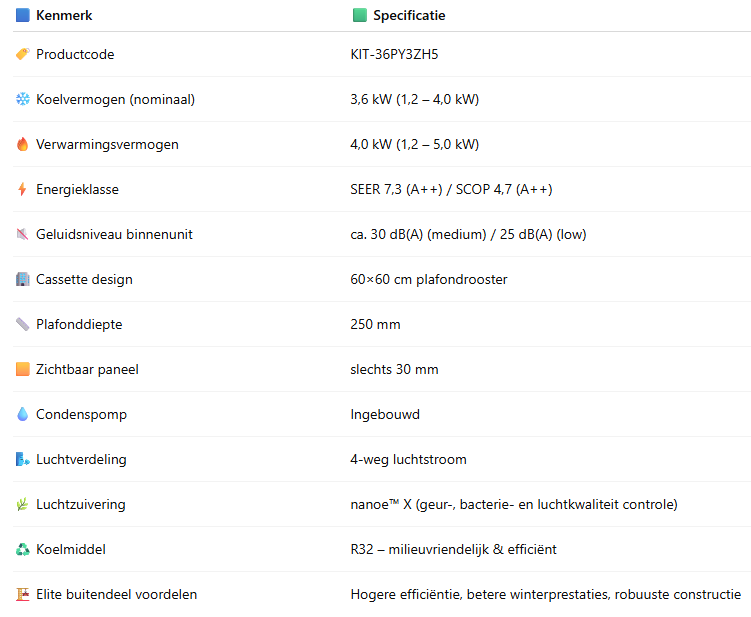Image resolution: width=751 pixels, height=617 pixels.
Task: Click the building icon beside Cassette design
Action: click(x=23, y=279)
